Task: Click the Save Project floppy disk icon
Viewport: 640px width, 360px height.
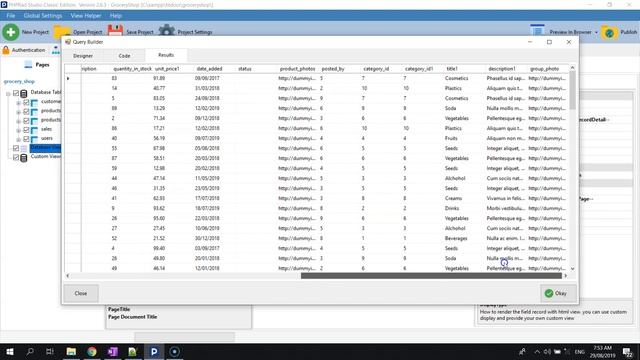Action: 115,31
